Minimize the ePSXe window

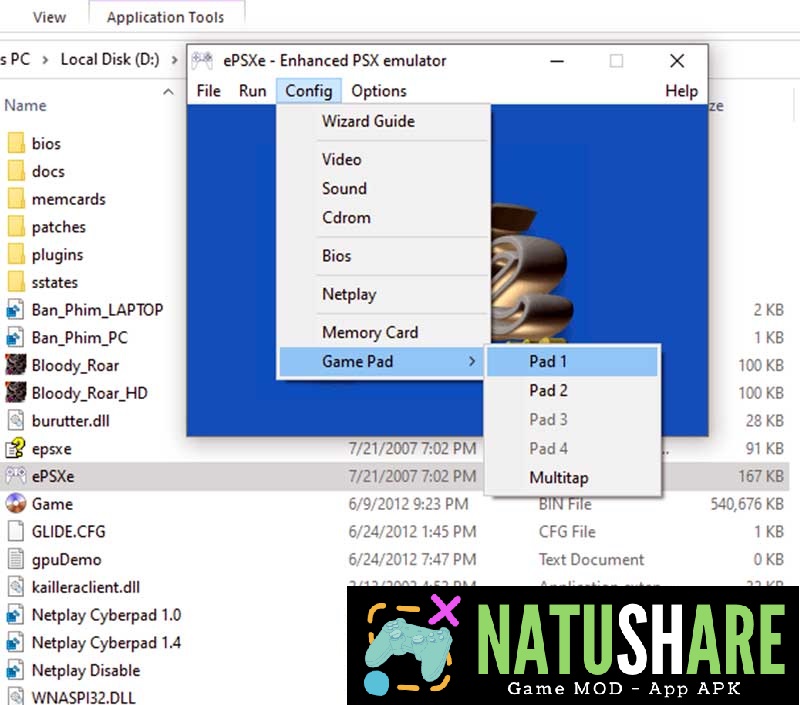click(557, 61)
